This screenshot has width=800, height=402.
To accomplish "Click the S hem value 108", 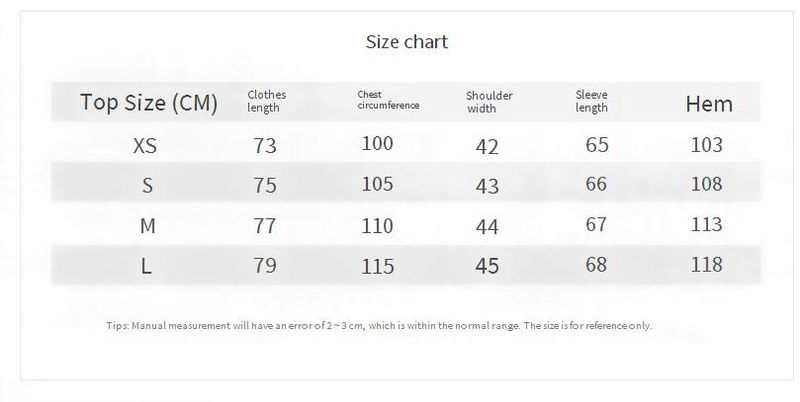I will 706,185.
